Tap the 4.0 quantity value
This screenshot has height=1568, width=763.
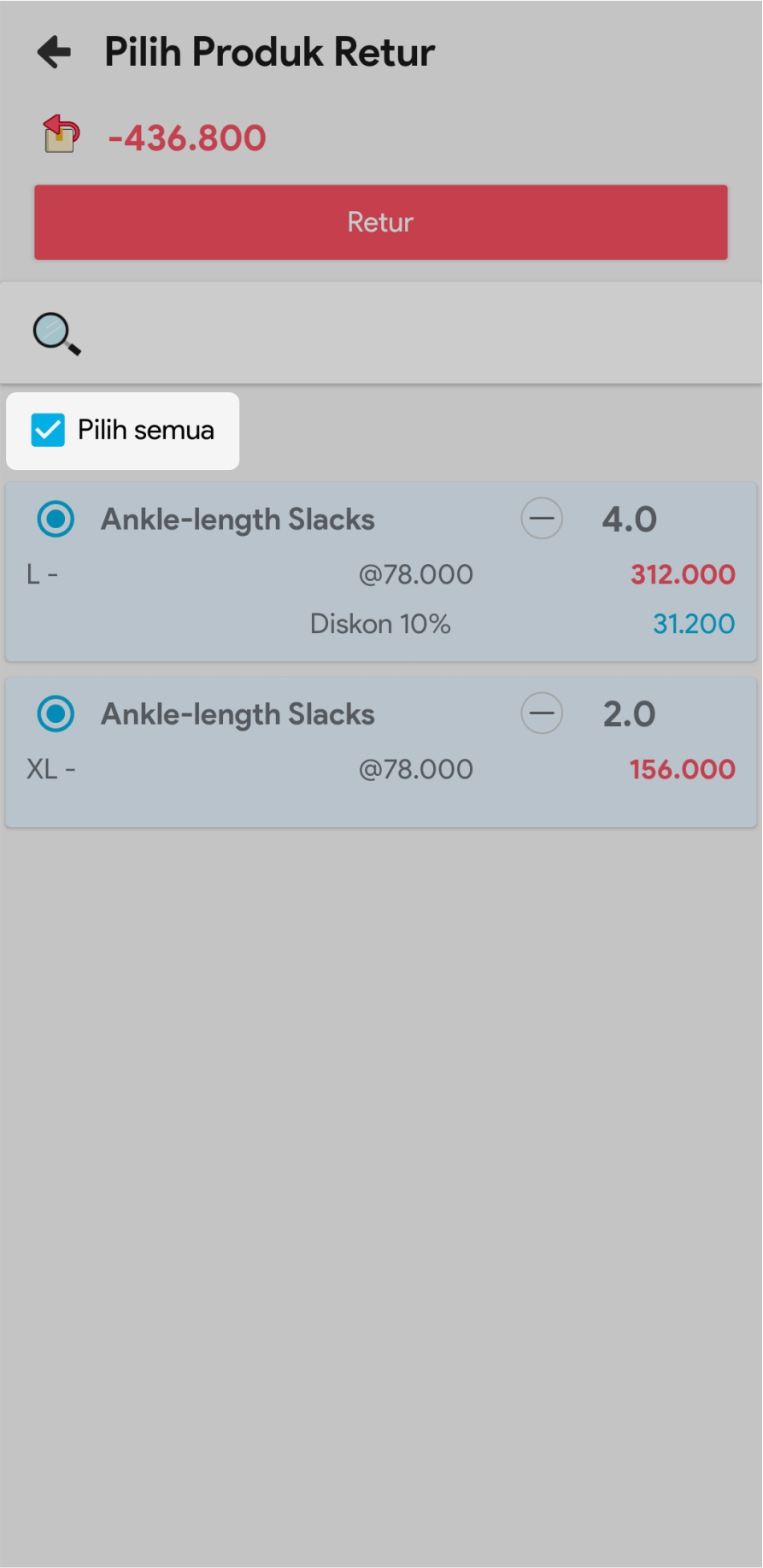tap(629, 520)
